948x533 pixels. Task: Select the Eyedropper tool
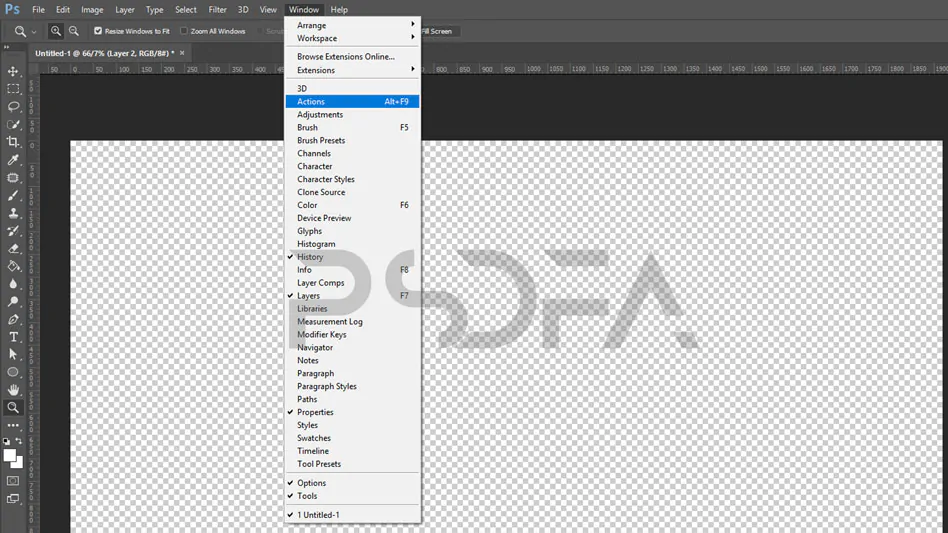coord(13,160)
